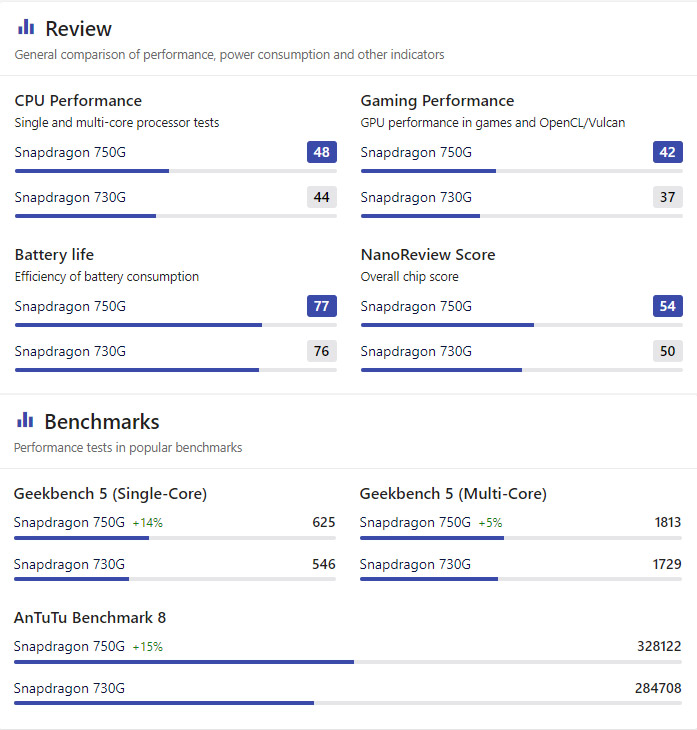Screen dimensions: 697x730
Task: Click Snapdragon 750G label under CPU Performance
Action: click(70, 153)
